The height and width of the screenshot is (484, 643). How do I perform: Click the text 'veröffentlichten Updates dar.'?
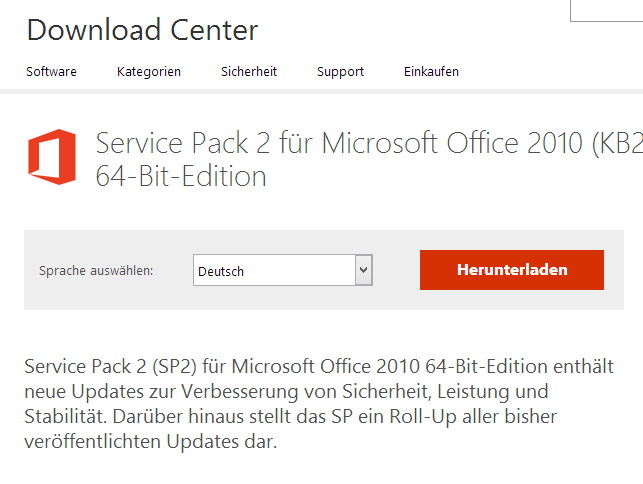pyautogui.click(x=150, y=442)
